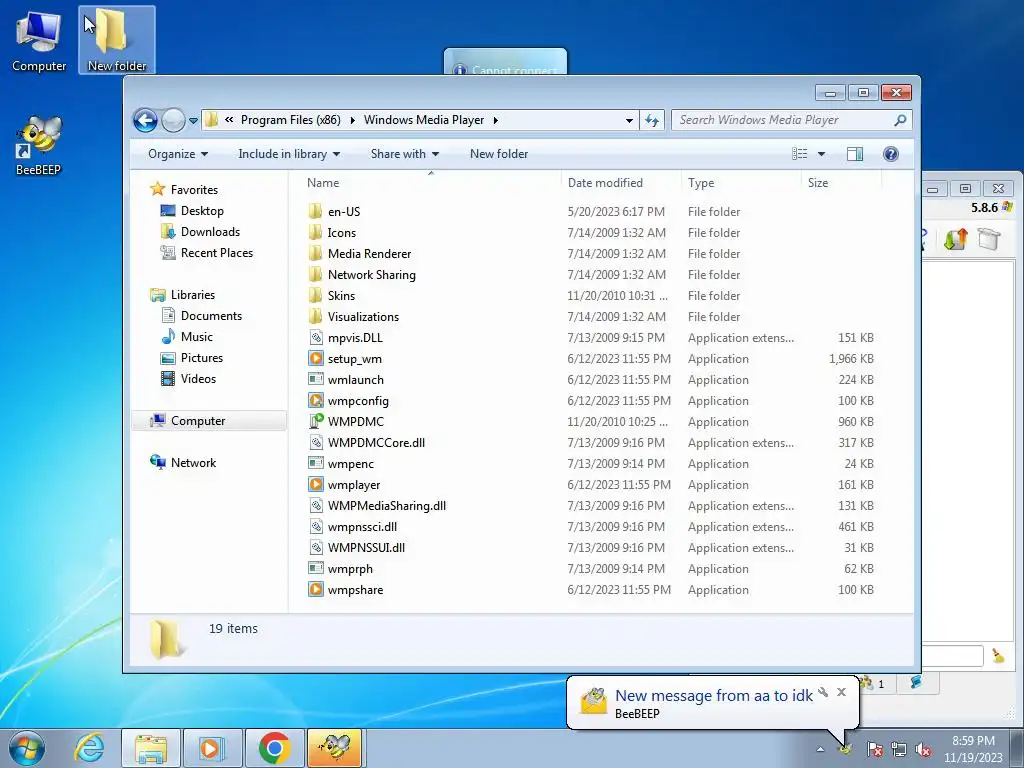This screenshot has height=768, width=1024.
Task: Select the Network Sharing folder
Action: [x=372, y=275]
